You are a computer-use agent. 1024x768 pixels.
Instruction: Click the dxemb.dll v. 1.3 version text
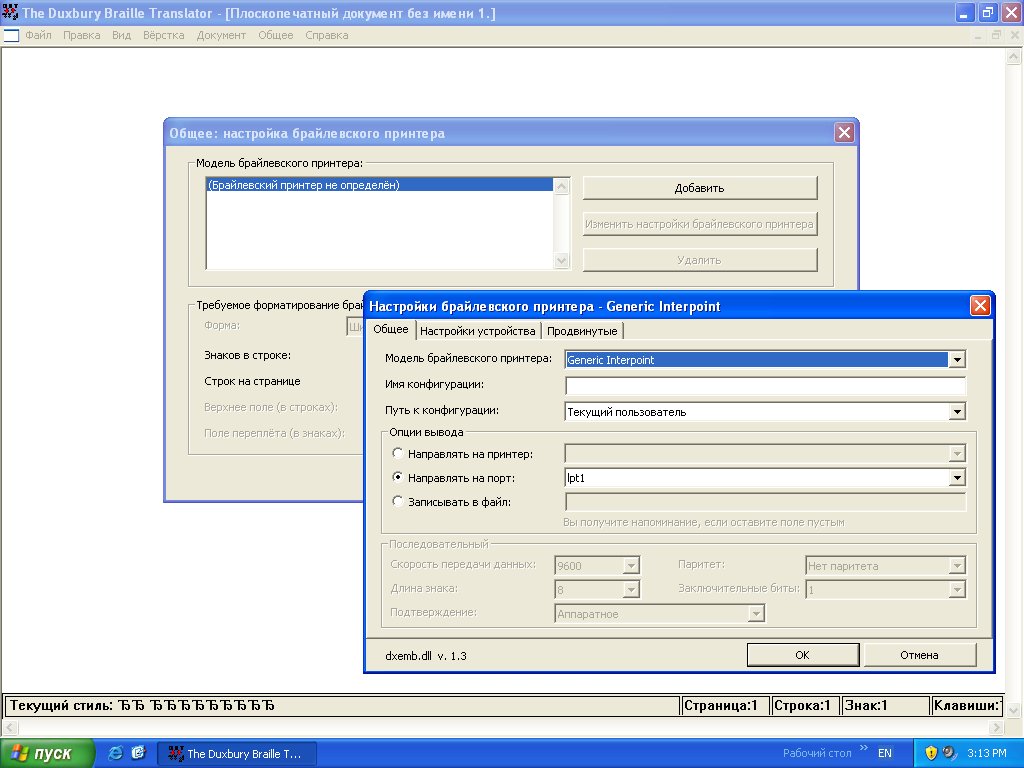point(426,656)
